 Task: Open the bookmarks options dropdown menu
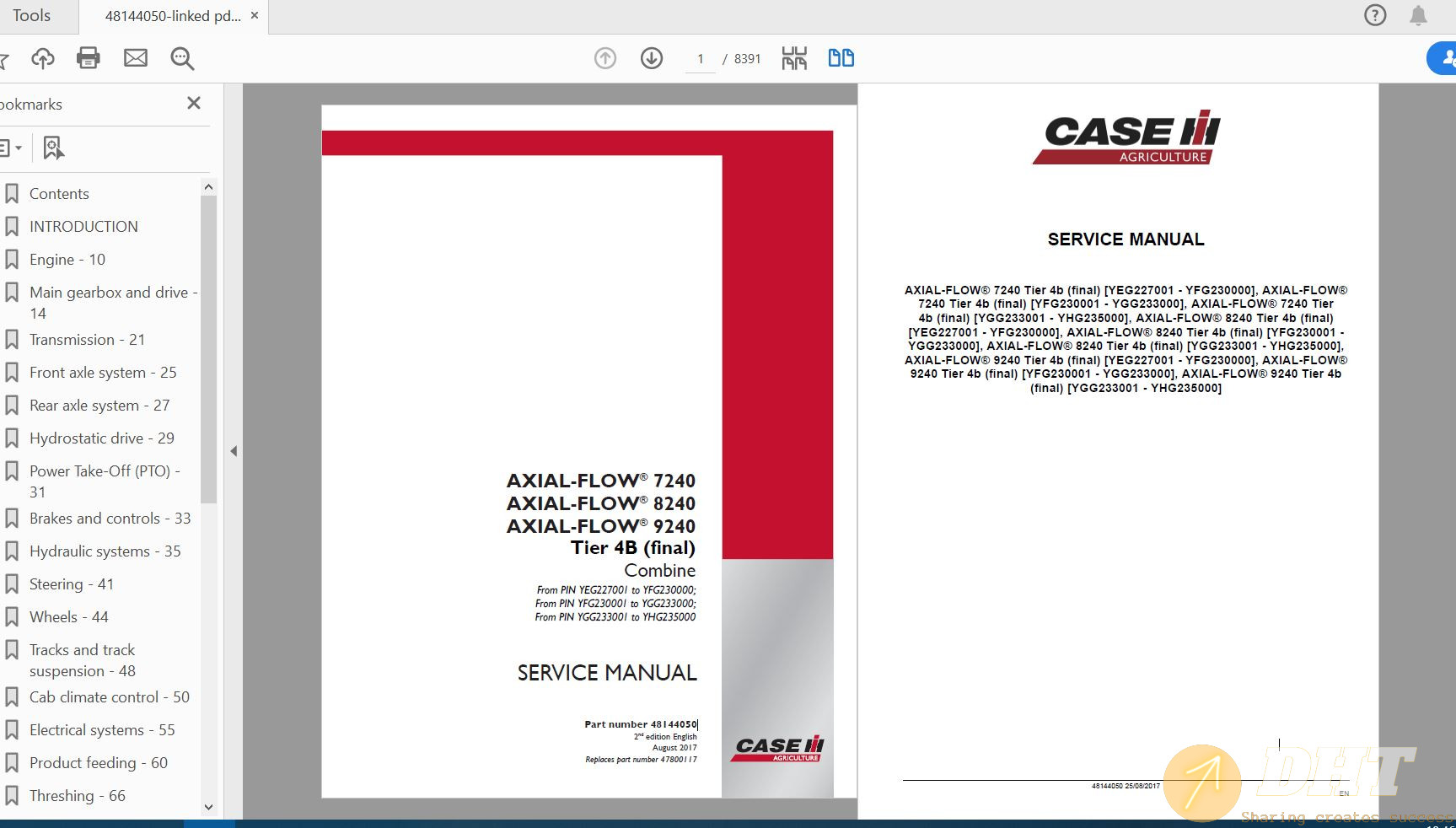(x=11, y=148)
